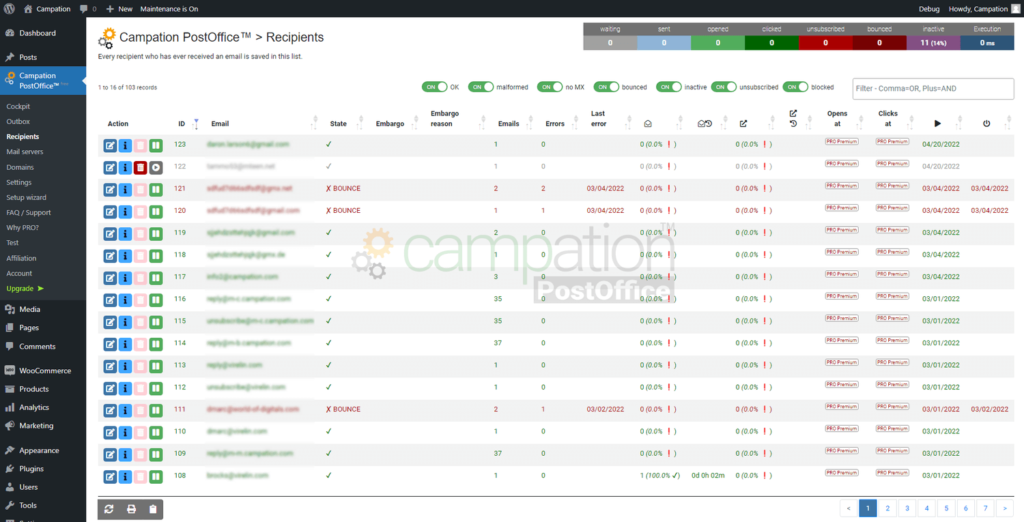Click the filter input field
1024x522 pixels.
(x=933, y=88)
